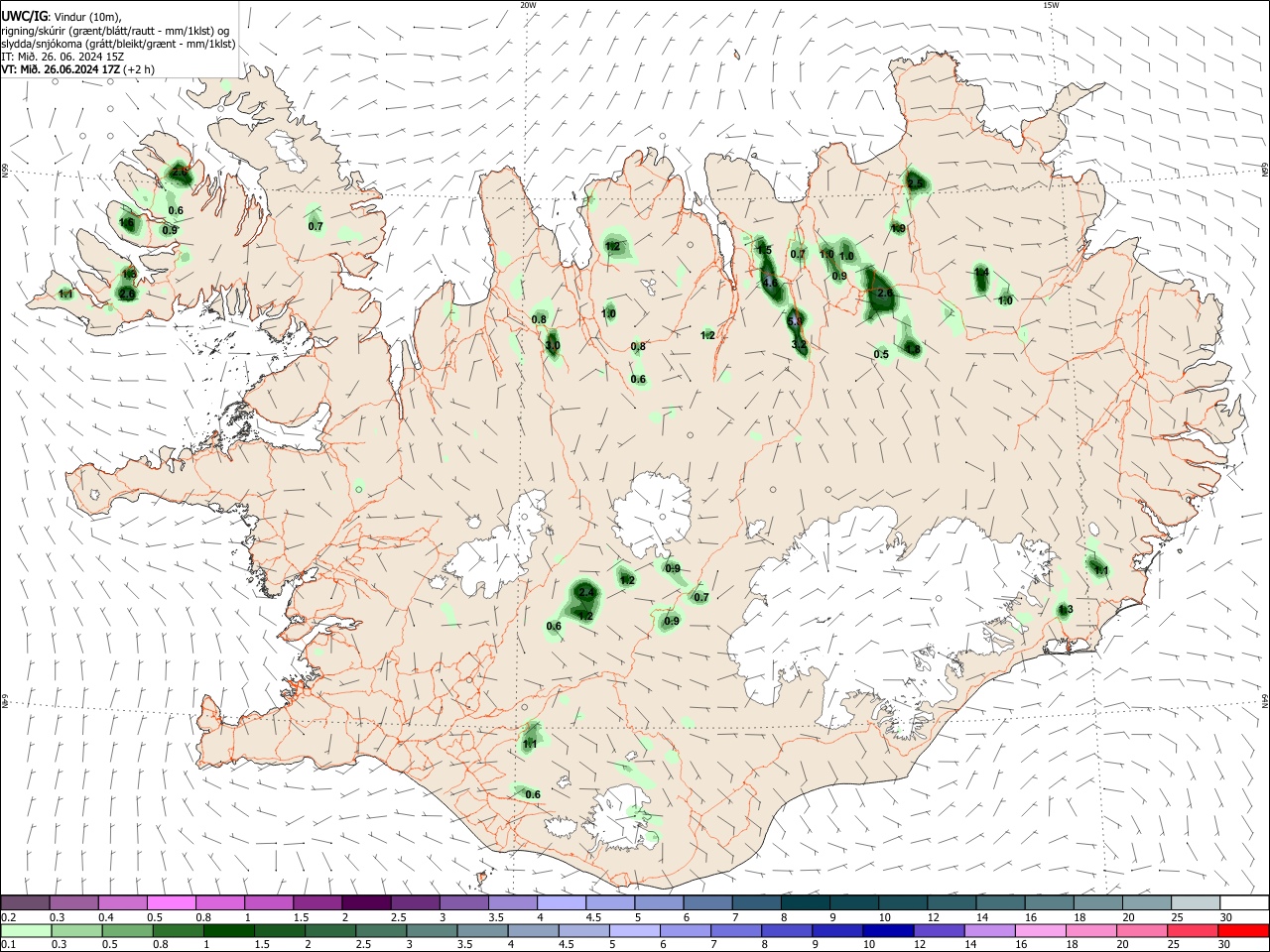Image resolution: width=1270 pixels, height=952 pixels.
Task: Click the UWC/IG title in the header
Action: [x=24, y=16]
